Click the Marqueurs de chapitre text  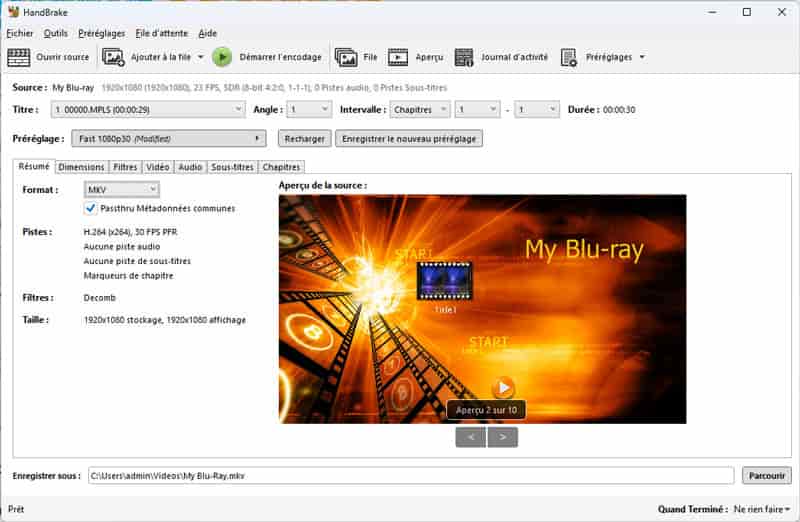pos(129,276)
